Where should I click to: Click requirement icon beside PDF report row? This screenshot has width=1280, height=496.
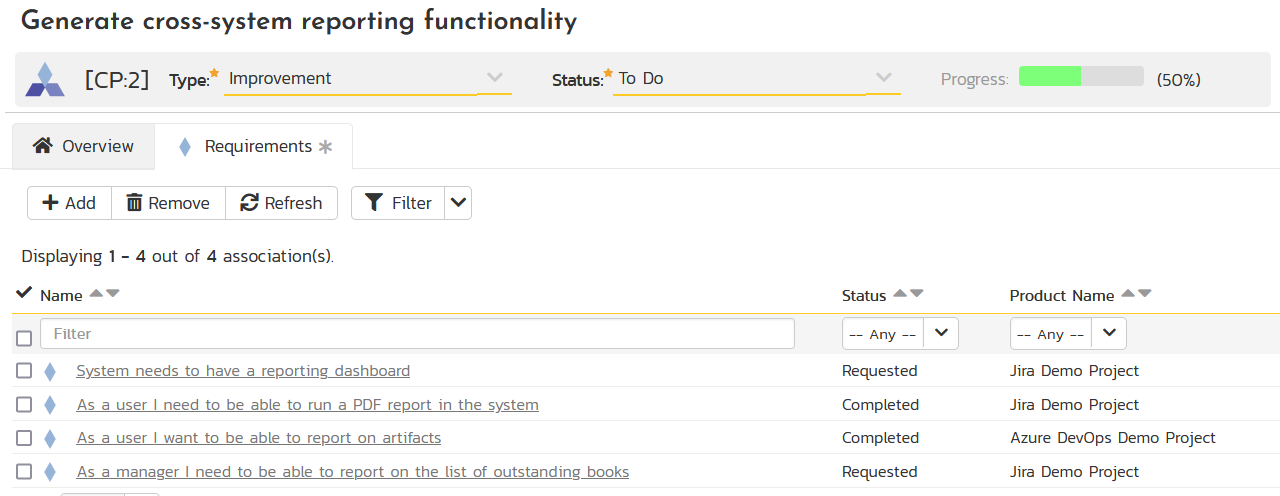pos(50,405)
